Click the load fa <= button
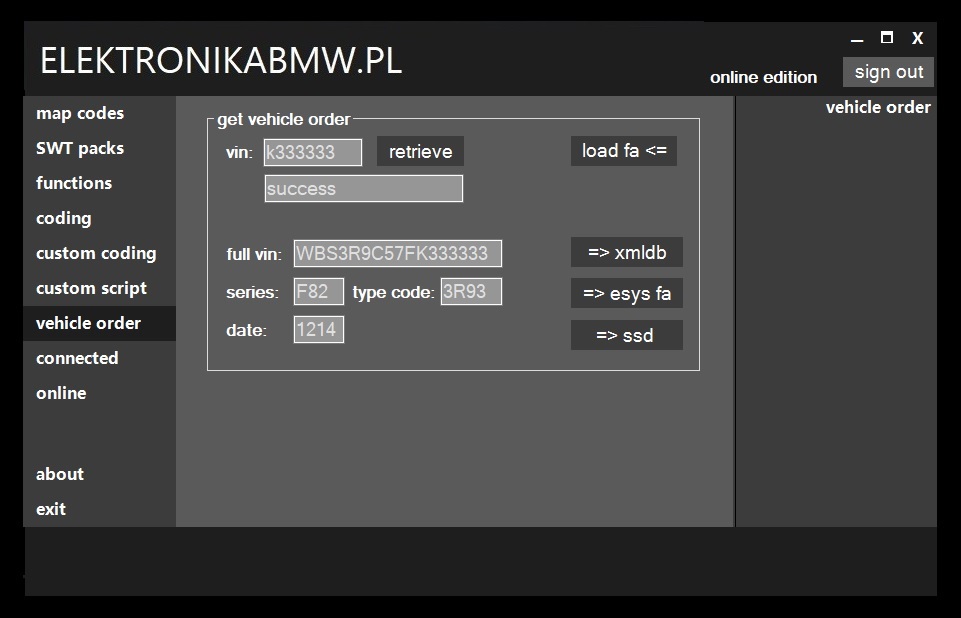 [x=624, y=151]
